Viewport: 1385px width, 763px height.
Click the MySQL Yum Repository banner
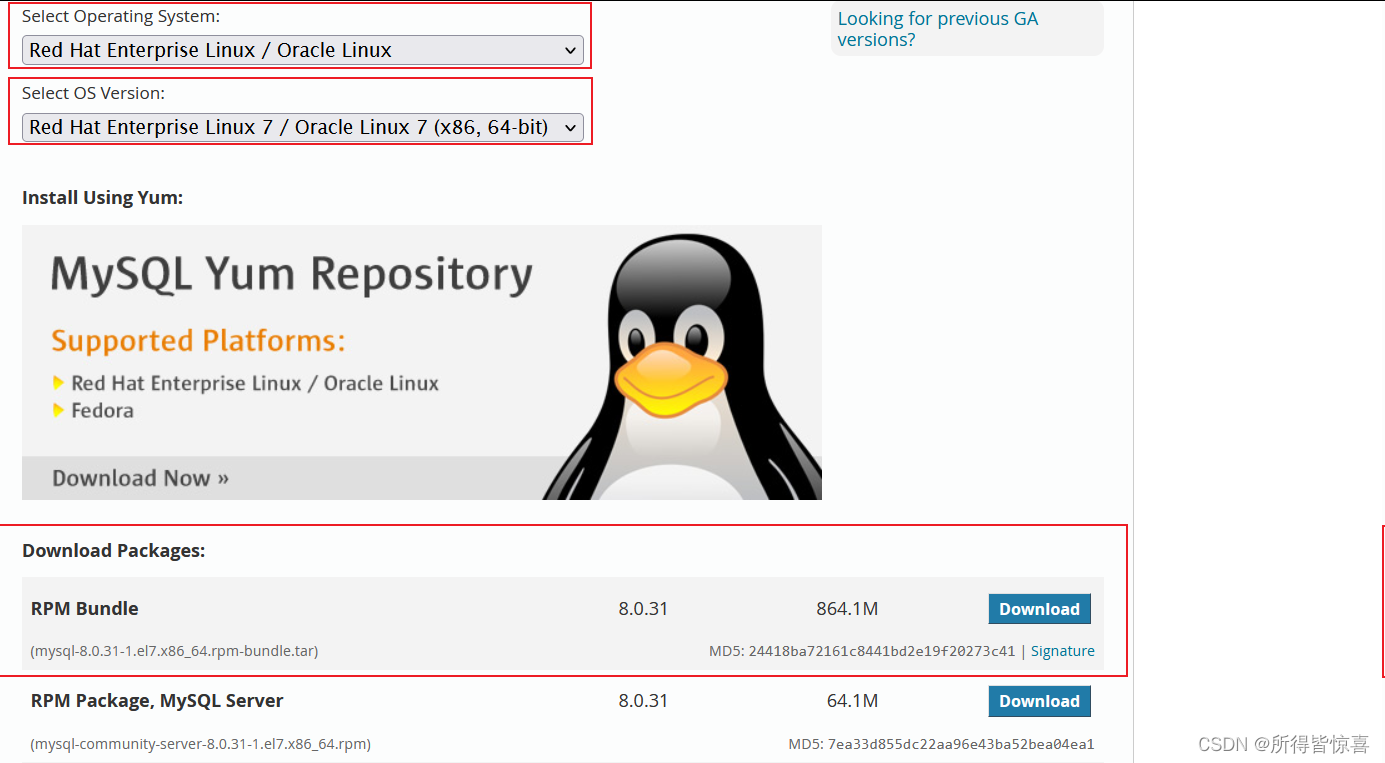(421, 362)
